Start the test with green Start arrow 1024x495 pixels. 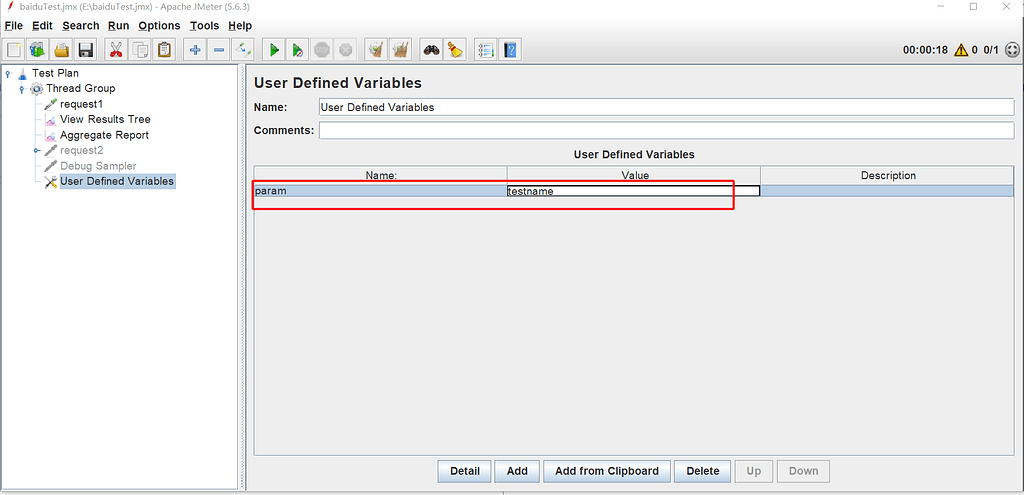274,50
